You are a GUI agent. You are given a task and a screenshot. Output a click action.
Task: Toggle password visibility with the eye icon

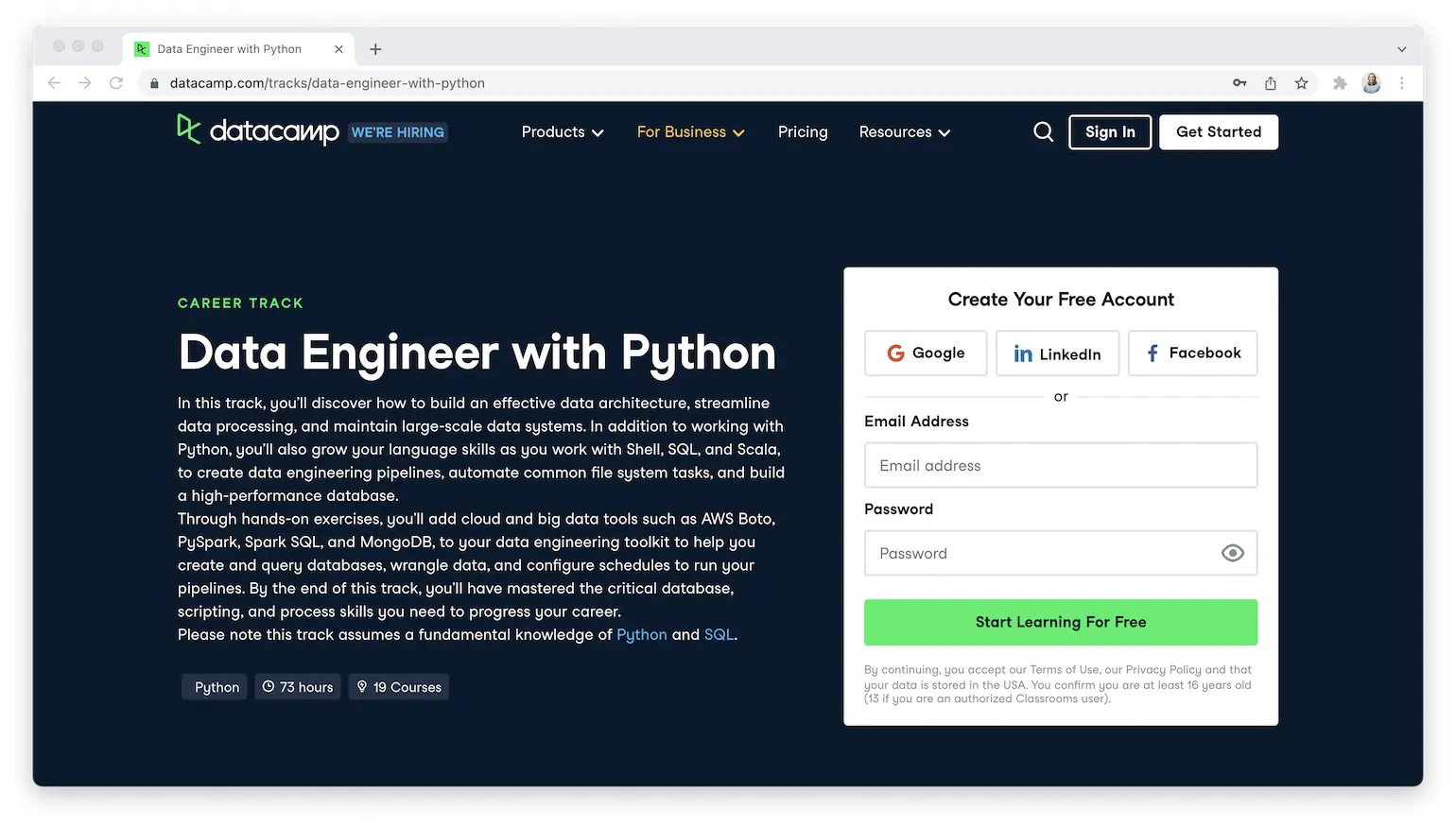pyautogui.click(x=1232, y=553)
